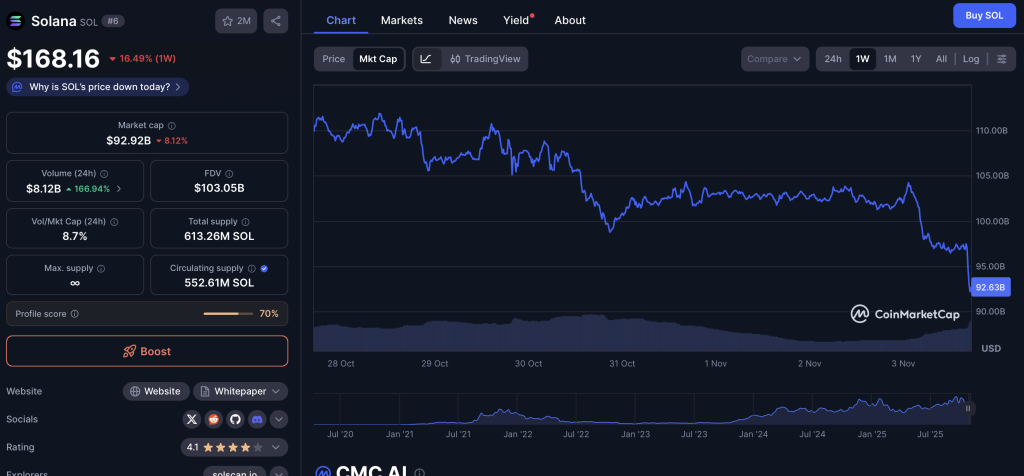Click the Total supply info icon
The height and width of the screenshot is (476, 1024).
pos(244,222)
